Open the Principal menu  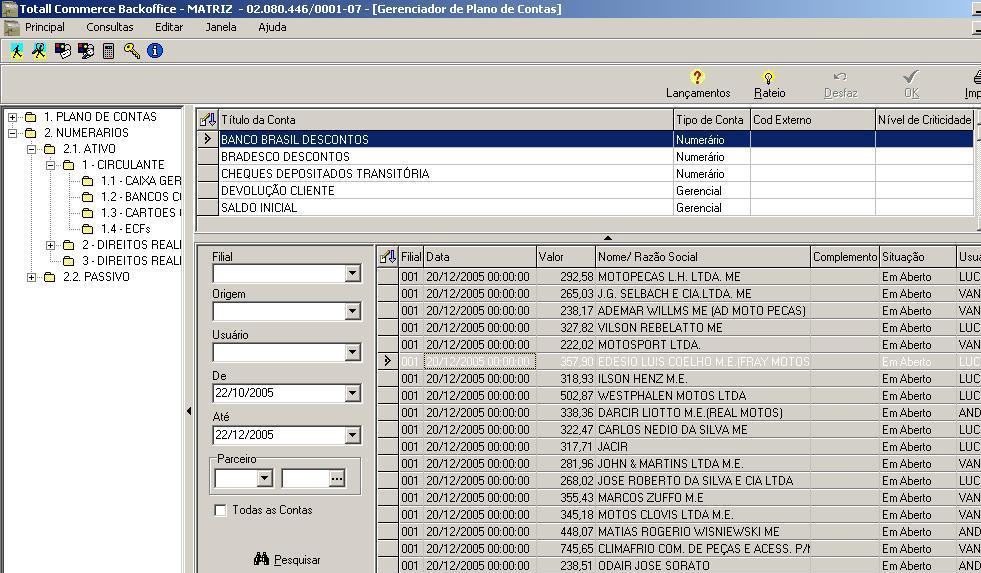(44, 28)
